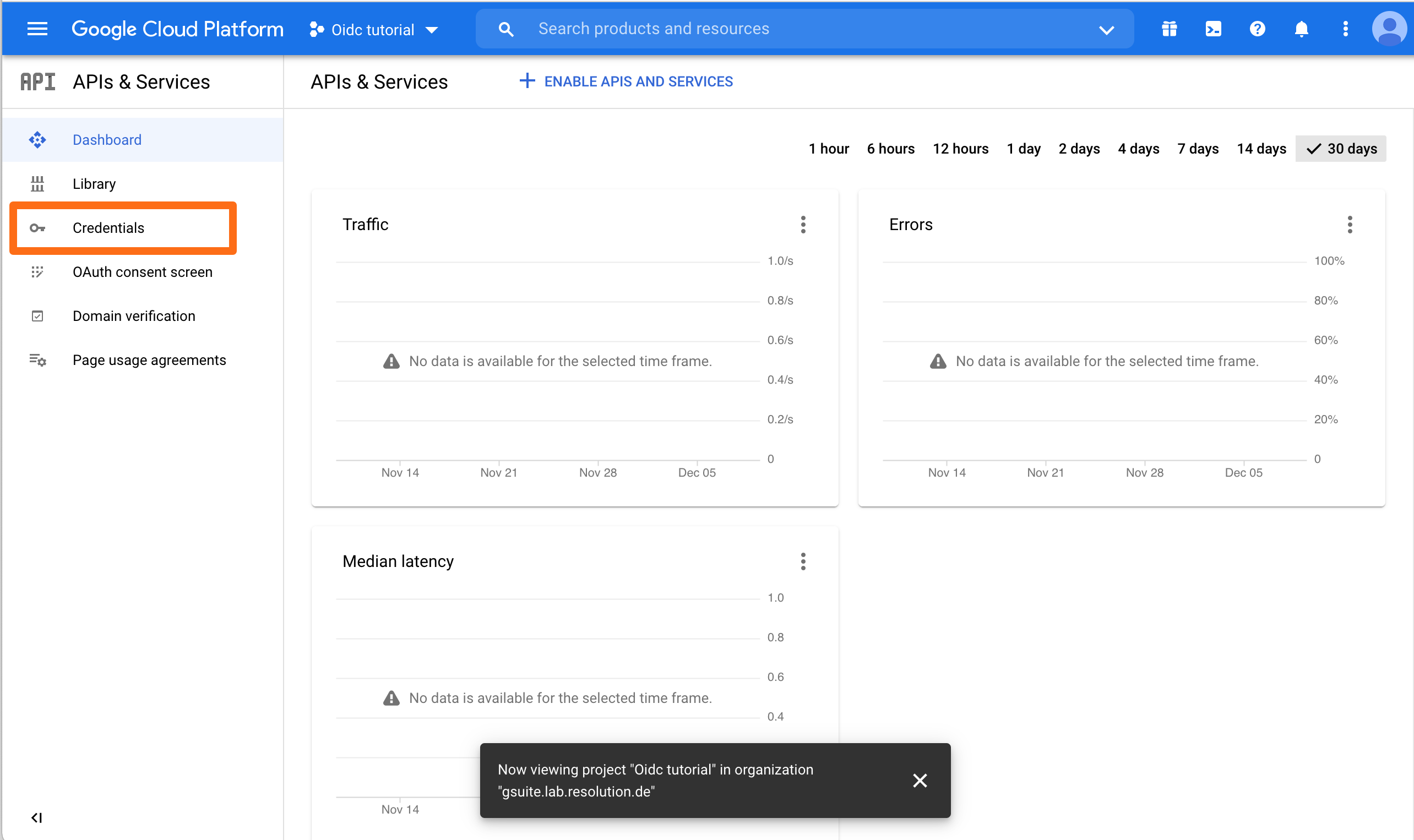Open the Oidc tutorial project selector
This screenshot has width=1414, height=840.
point(373,29)
